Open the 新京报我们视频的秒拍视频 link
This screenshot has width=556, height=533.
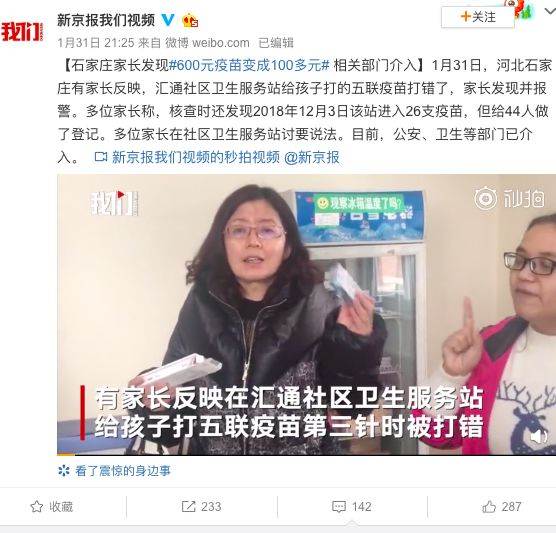pos(187,157)
